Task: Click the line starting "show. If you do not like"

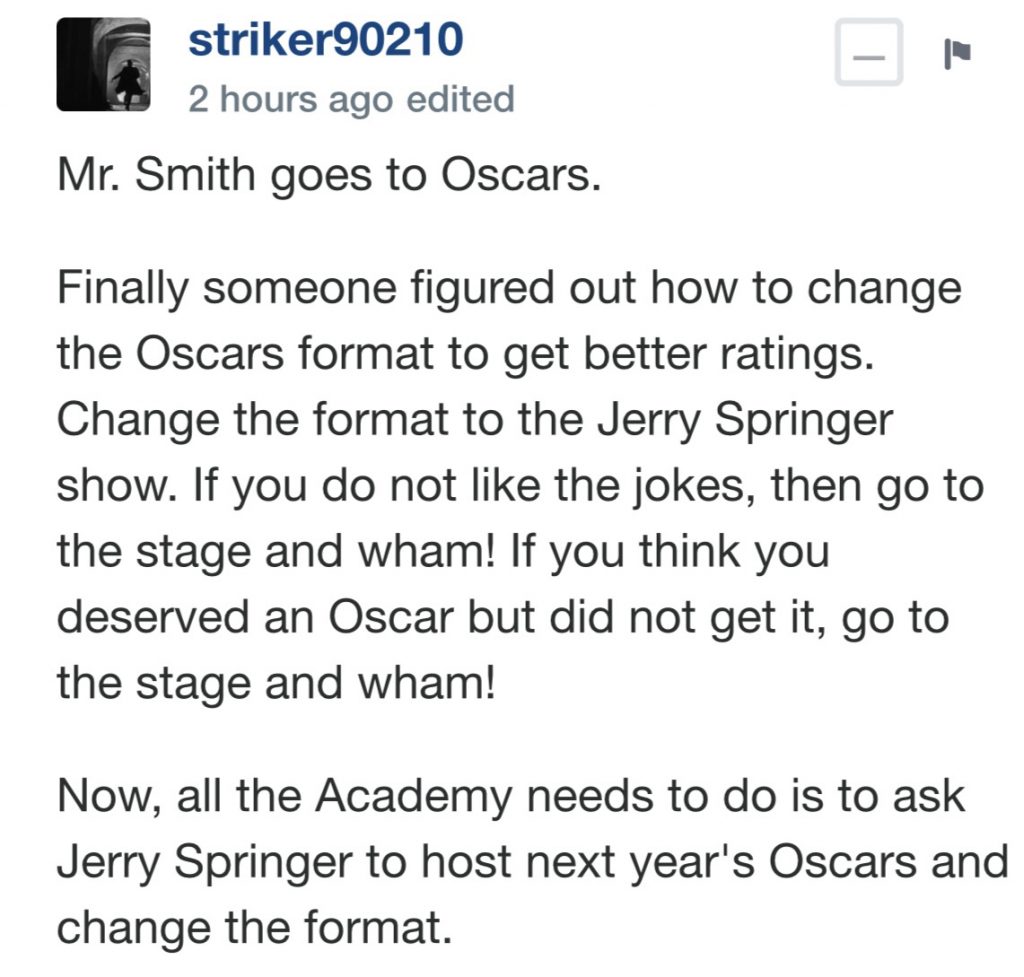Action: point(520,486)
